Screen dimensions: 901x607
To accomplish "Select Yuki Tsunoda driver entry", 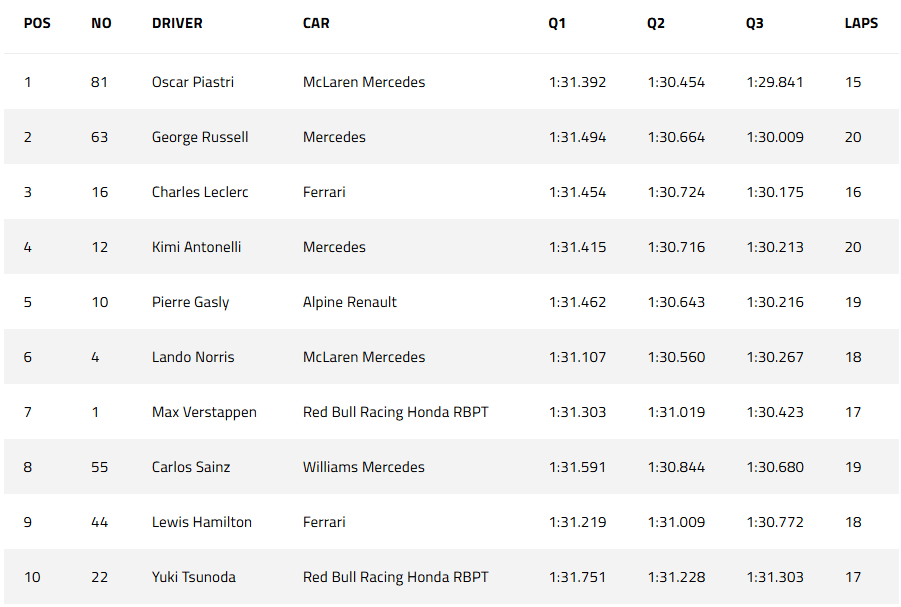I will pos(194,577).
